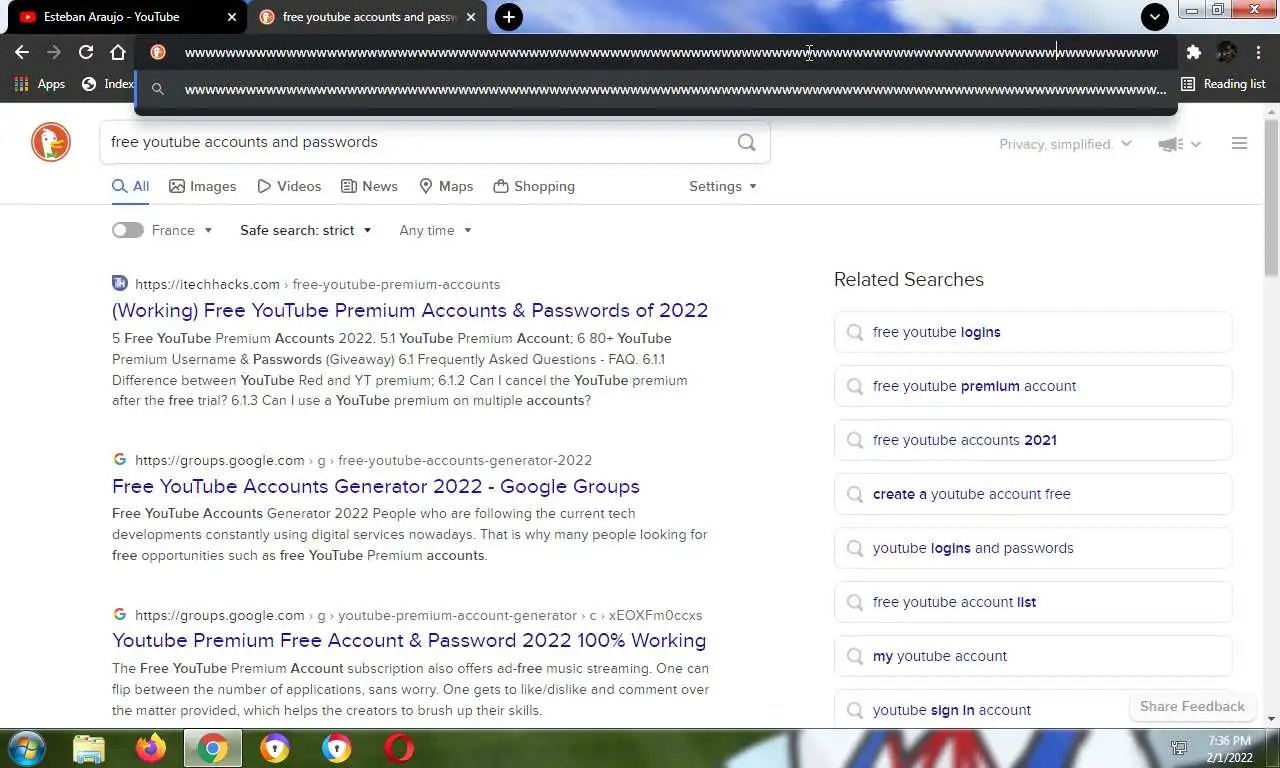Switch to the Images tab
Image resolution: width=1280 pixels, height=768 pixels.
pos(203,186)
